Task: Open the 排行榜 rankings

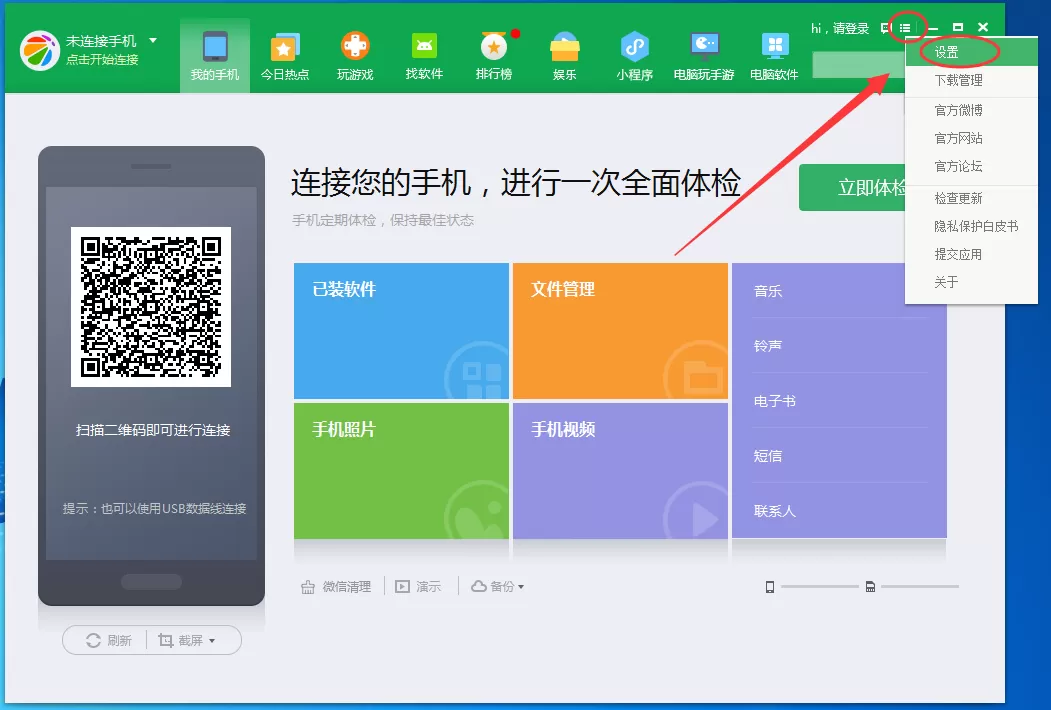Action: 494,56
